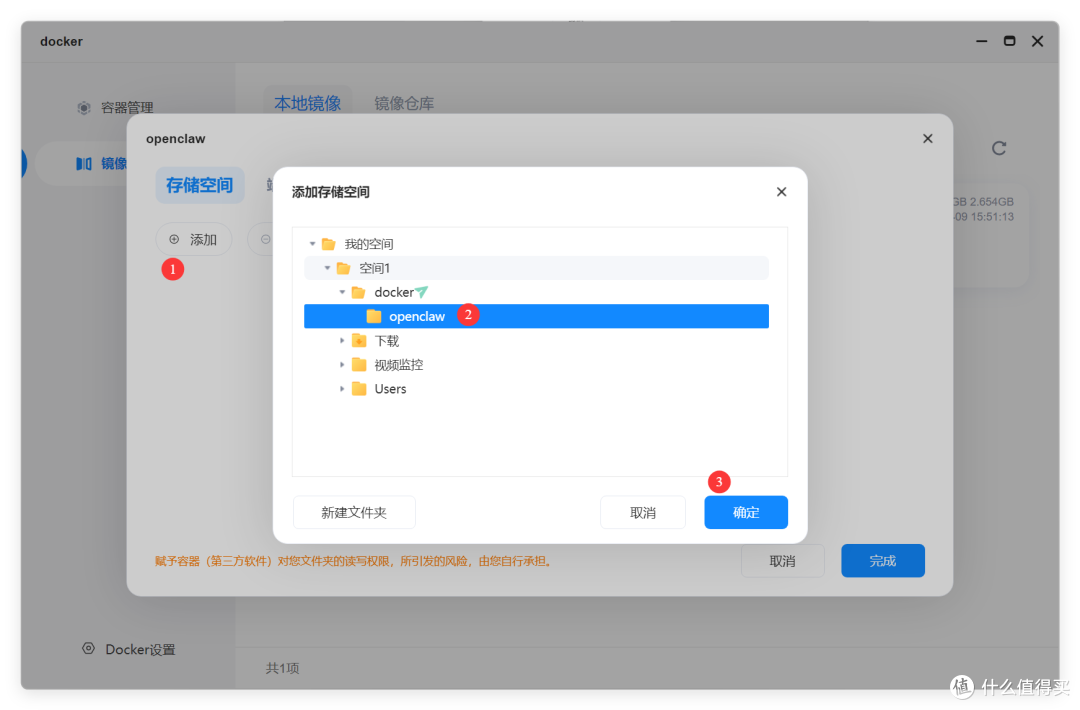
Task: Select the 下载 folder name
Action: tap(386, 341)
